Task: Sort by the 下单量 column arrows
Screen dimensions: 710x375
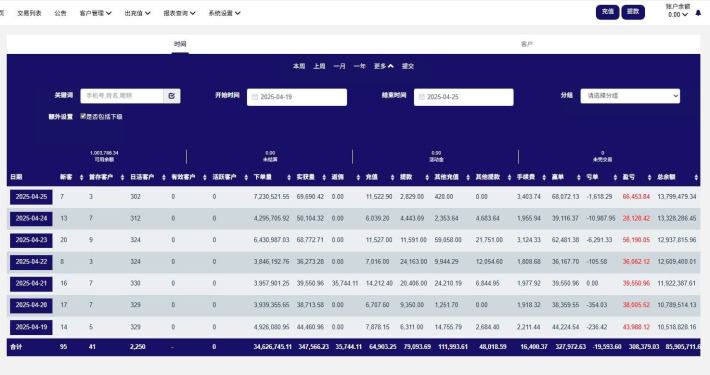Action: pos(289,177)
